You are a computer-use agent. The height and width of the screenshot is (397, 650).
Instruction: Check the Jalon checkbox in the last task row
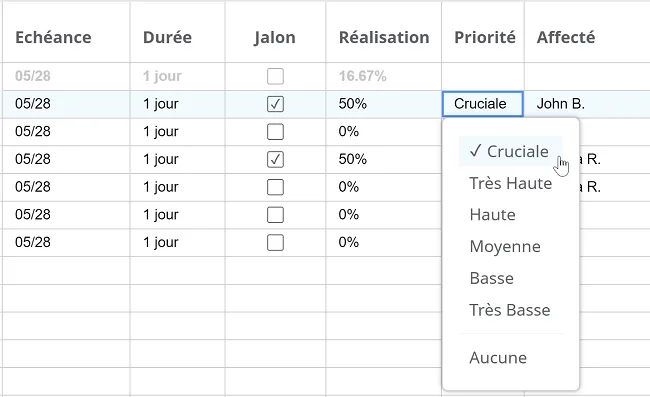coord(275,242)
